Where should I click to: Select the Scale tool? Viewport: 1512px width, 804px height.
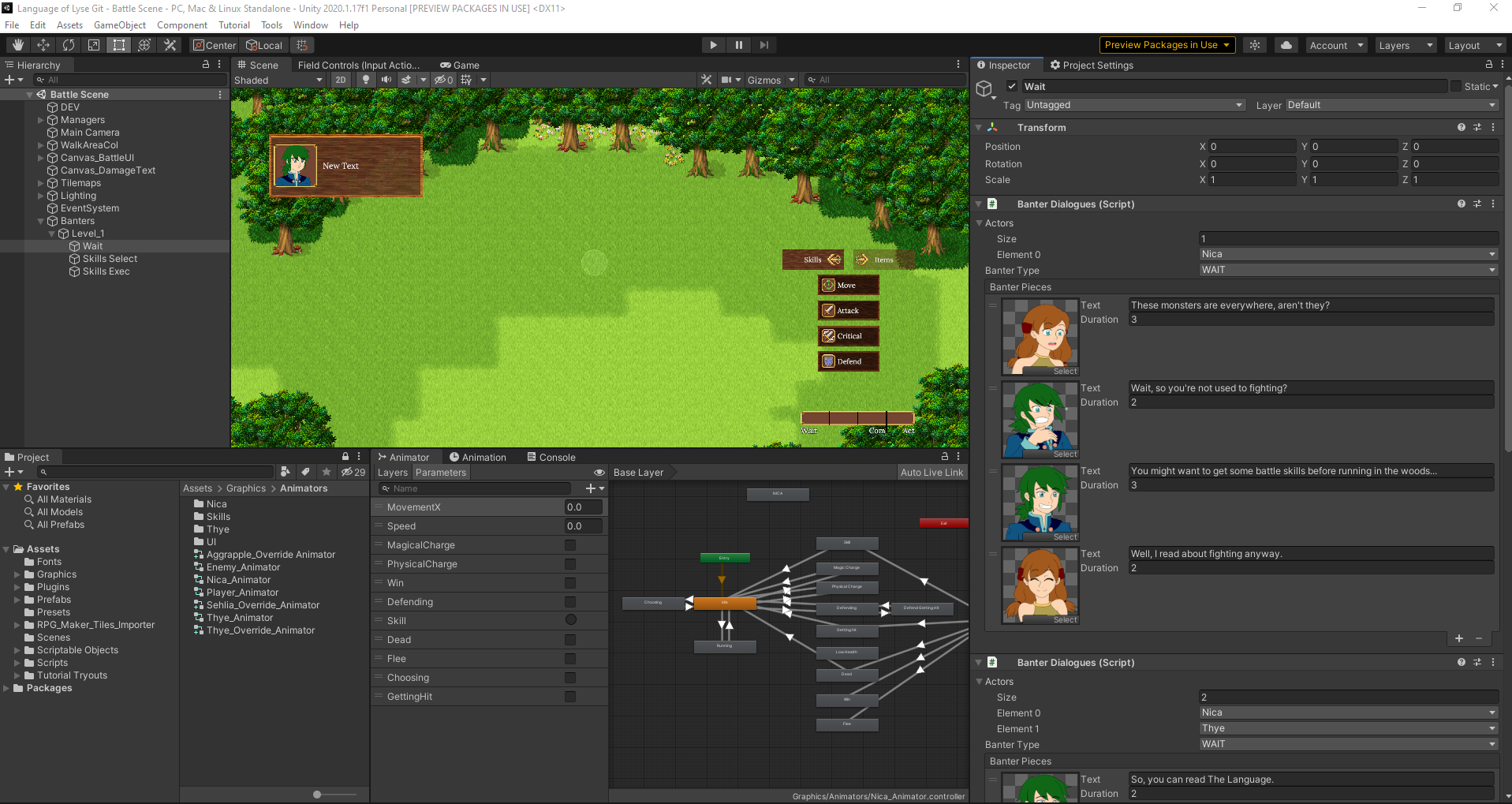pos(94,45)
